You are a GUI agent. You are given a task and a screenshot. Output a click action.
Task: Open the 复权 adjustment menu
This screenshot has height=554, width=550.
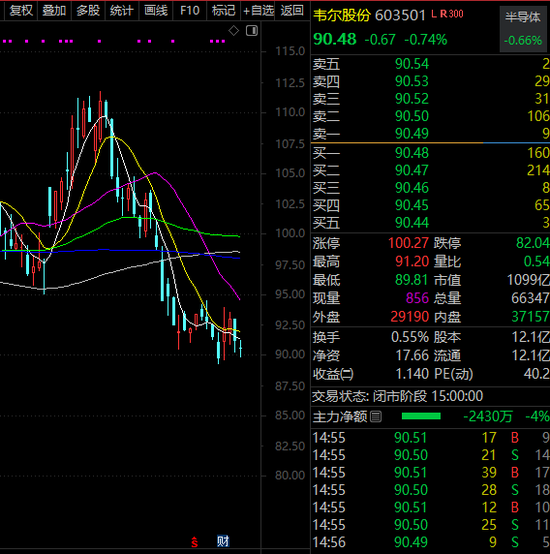21,10
